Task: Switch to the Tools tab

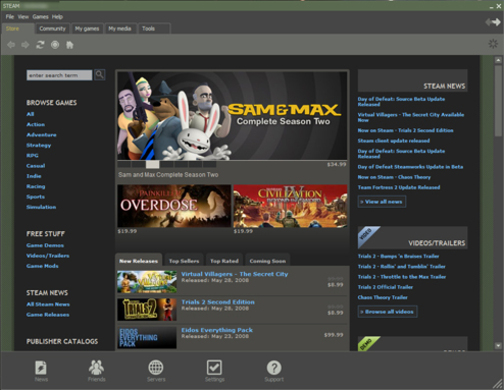Action: click(154, 29)
